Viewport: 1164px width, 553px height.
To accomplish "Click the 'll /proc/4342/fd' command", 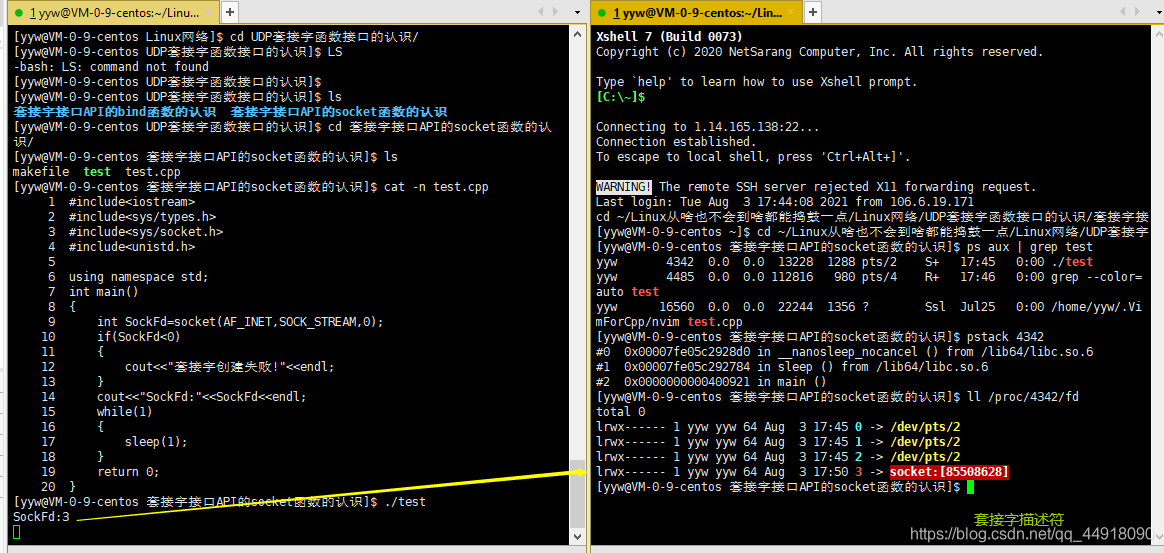I will pyautogui.click(x=1022, y=396).
